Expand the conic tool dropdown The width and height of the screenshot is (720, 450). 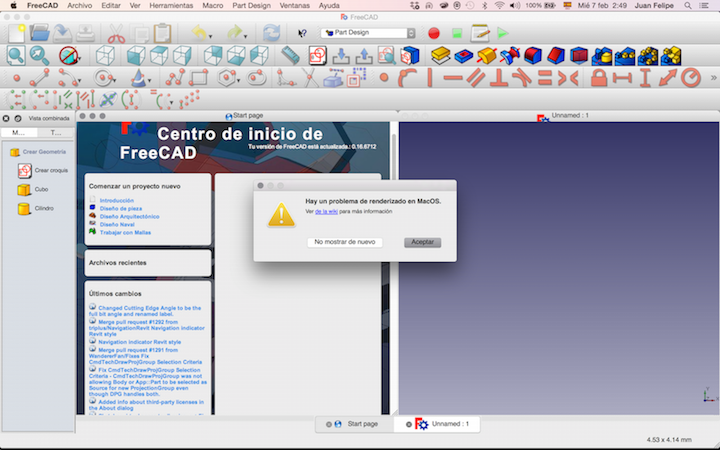[x=149, y=81]
